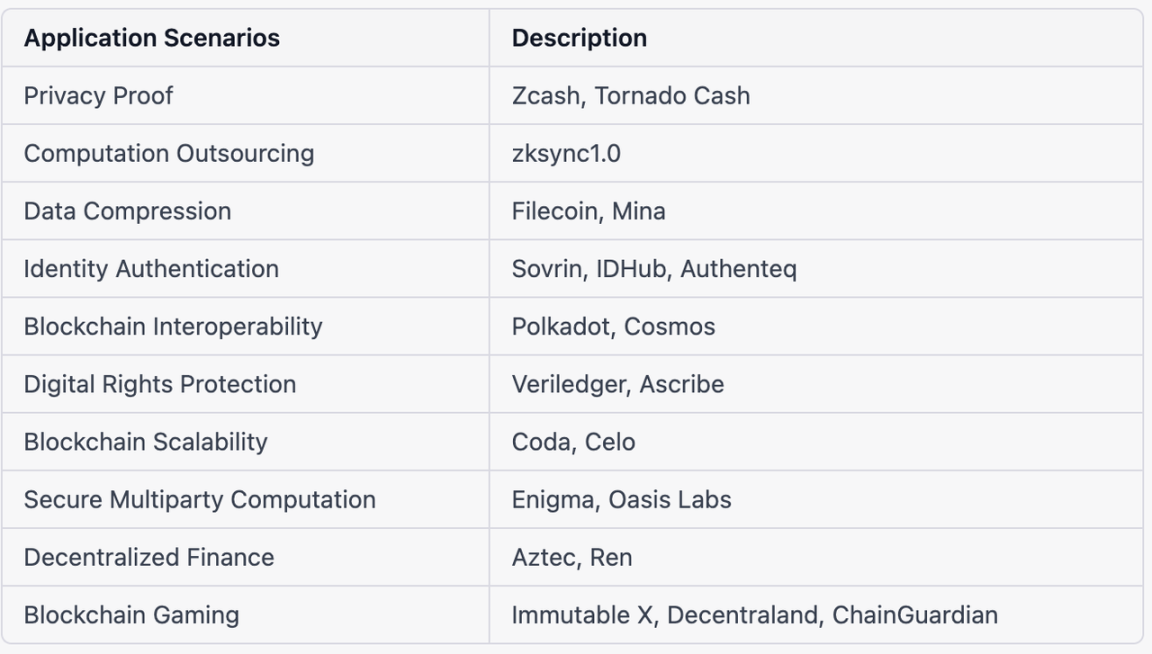
Task: Select the Filecoin, Mina entry
Action: pos(588,211)
